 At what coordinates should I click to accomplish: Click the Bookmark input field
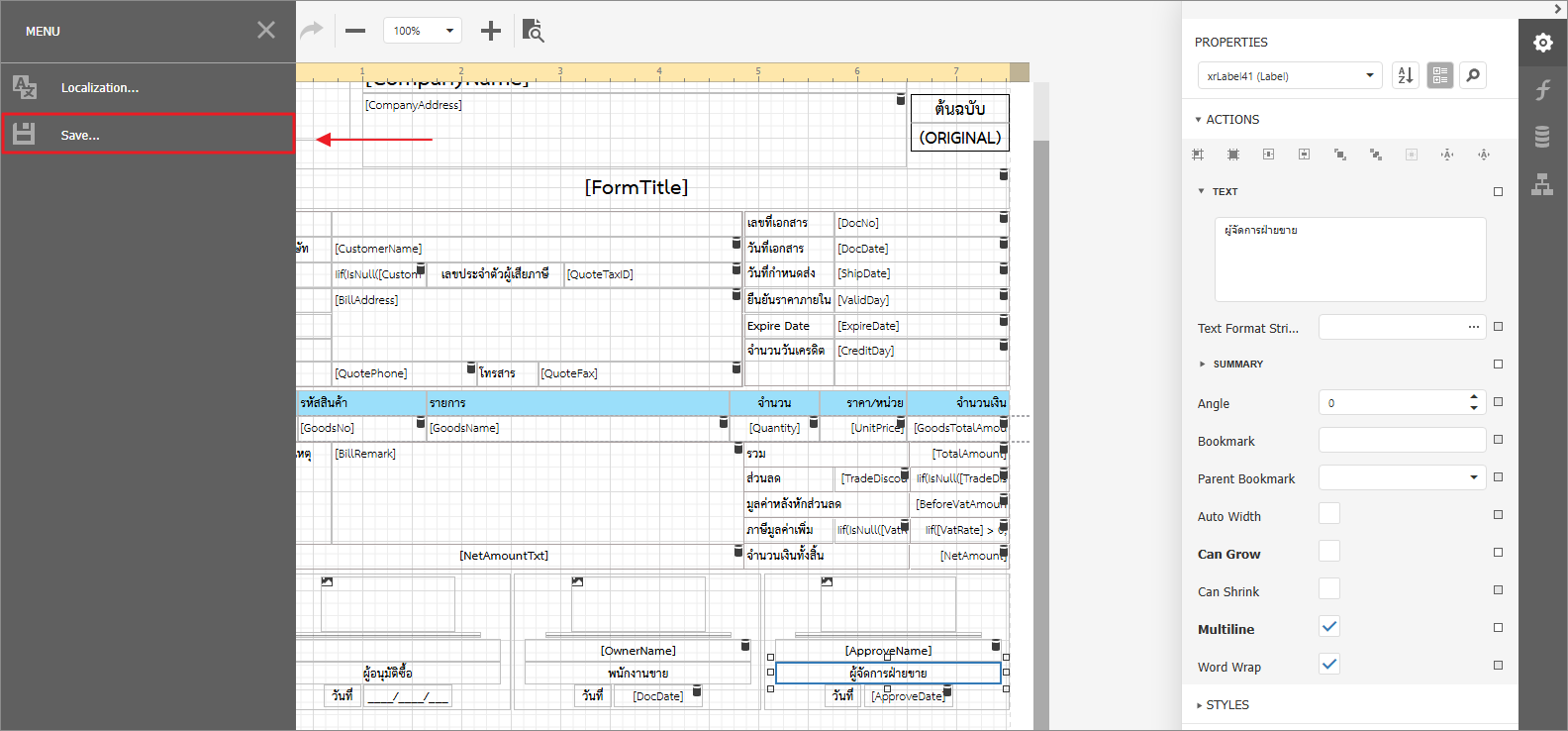[1401, 440]
